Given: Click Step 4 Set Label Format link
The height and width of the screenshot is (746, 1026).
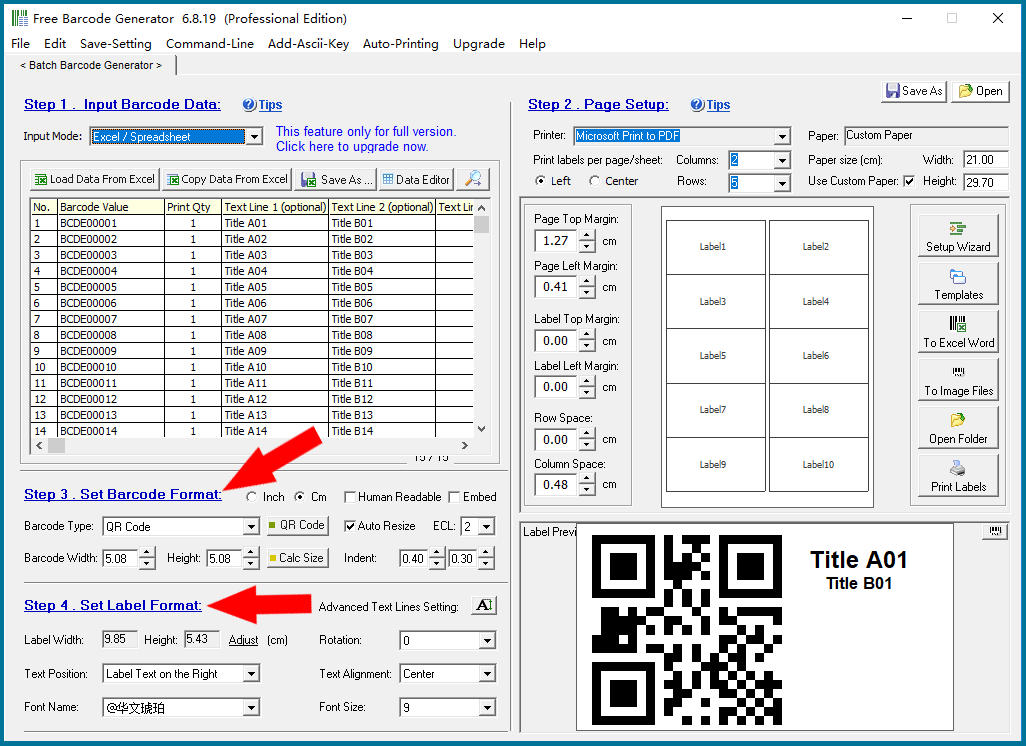Looking at the screenshot, I should [113, 605].
